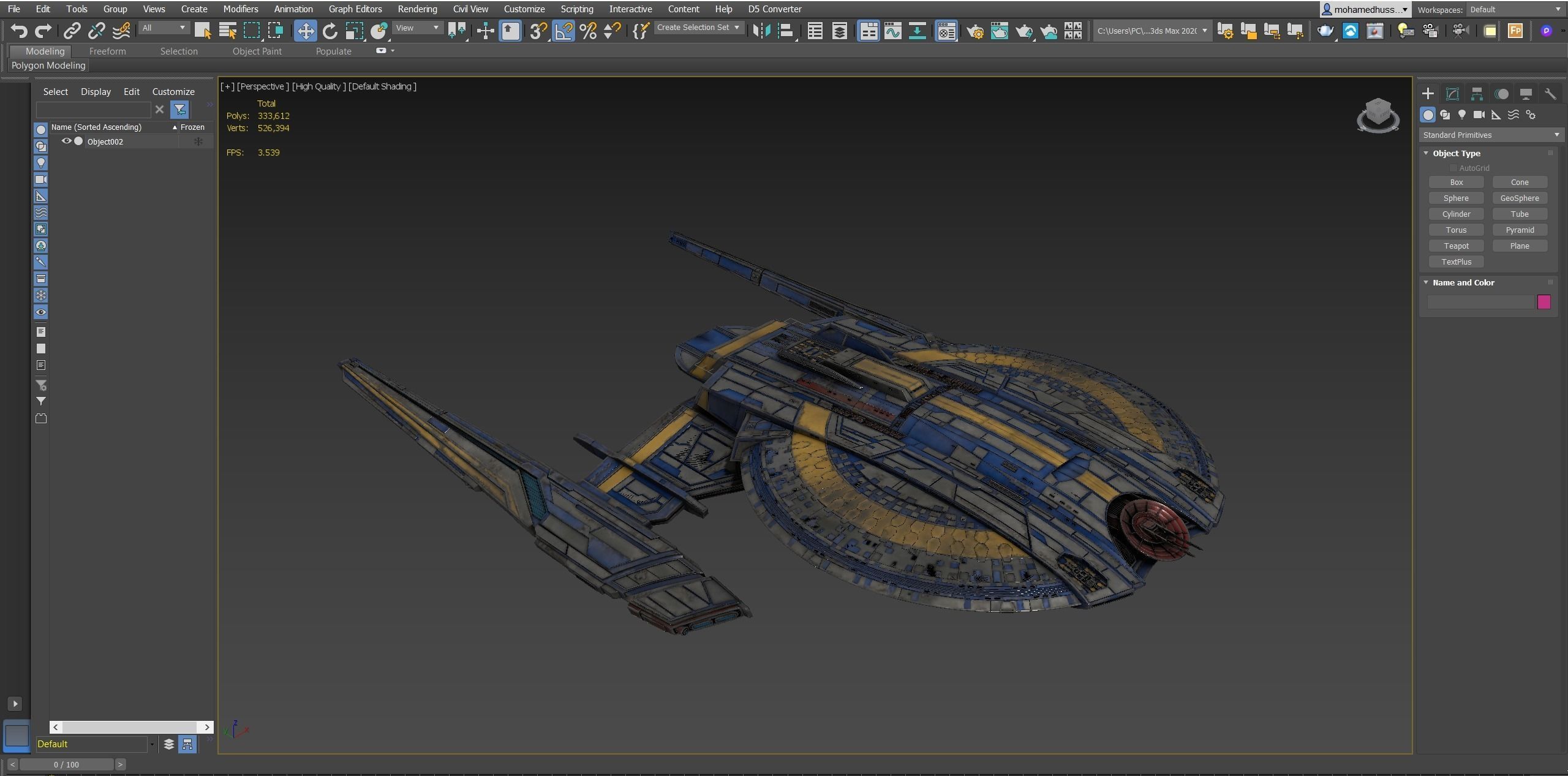Open the Align tool
1568x776 pixels.
(786, 31)
